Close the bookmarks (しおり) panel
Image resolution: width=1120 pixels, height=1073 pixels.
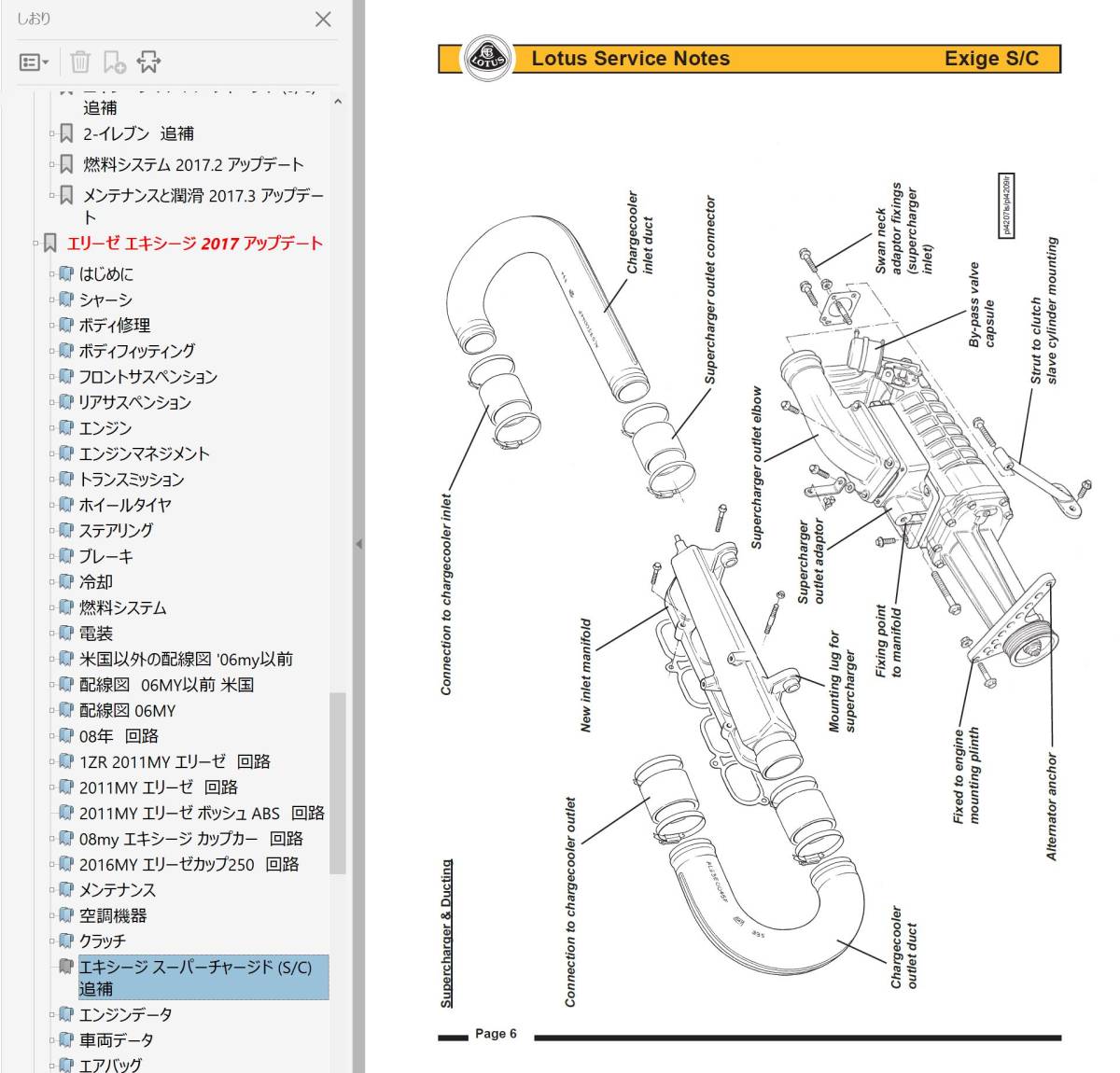pos(323,19)
